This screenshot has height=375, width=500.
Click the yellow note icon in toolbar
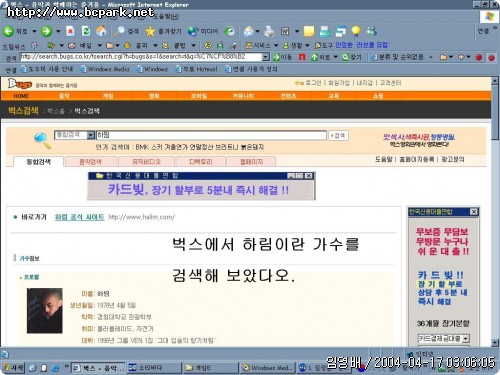click(309, 31)
